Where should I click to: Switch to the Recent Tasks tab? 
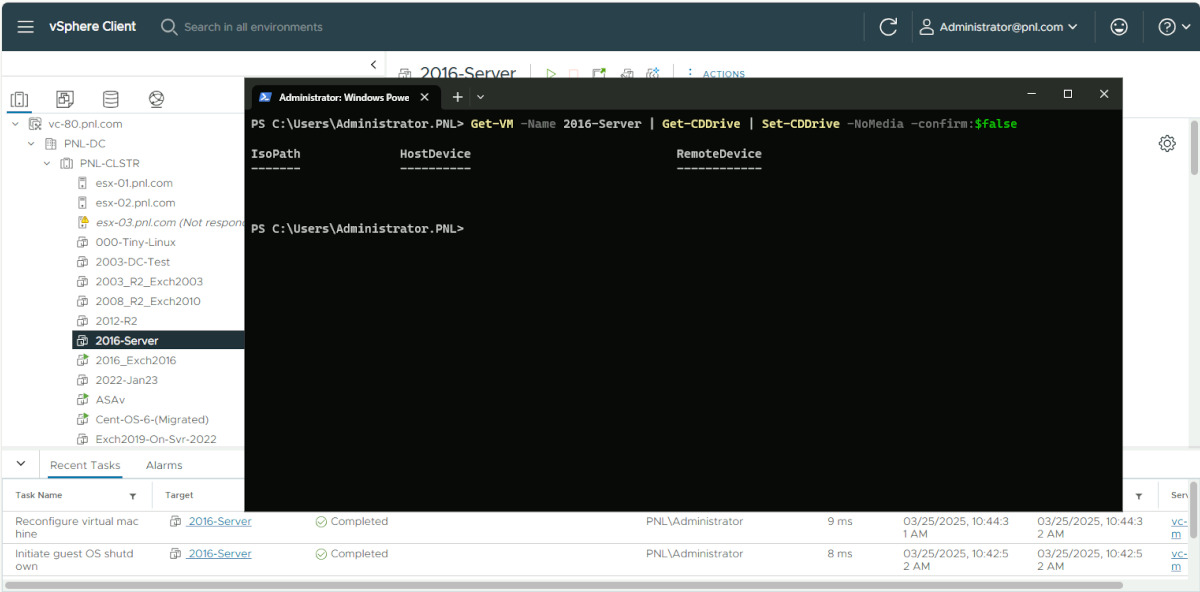coord(85,465)
